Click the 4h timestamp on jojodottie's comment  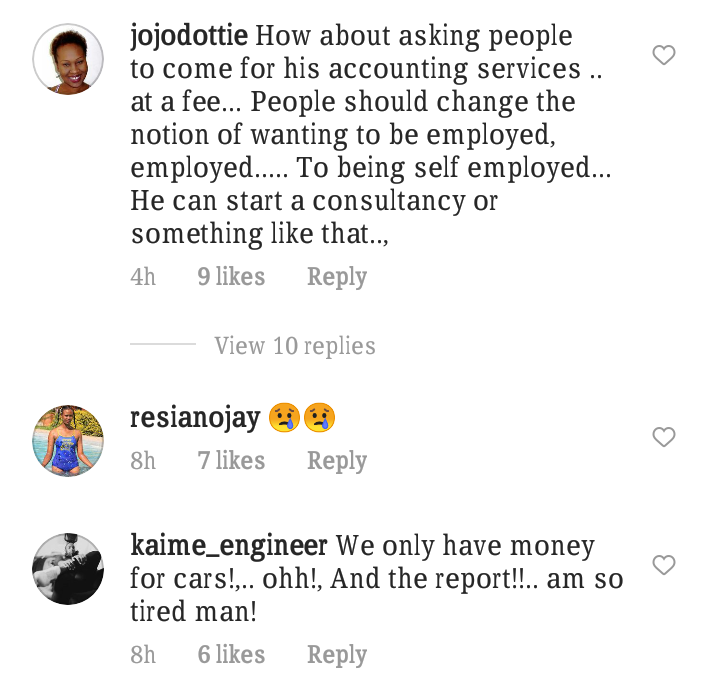click(x=143, y=277)
